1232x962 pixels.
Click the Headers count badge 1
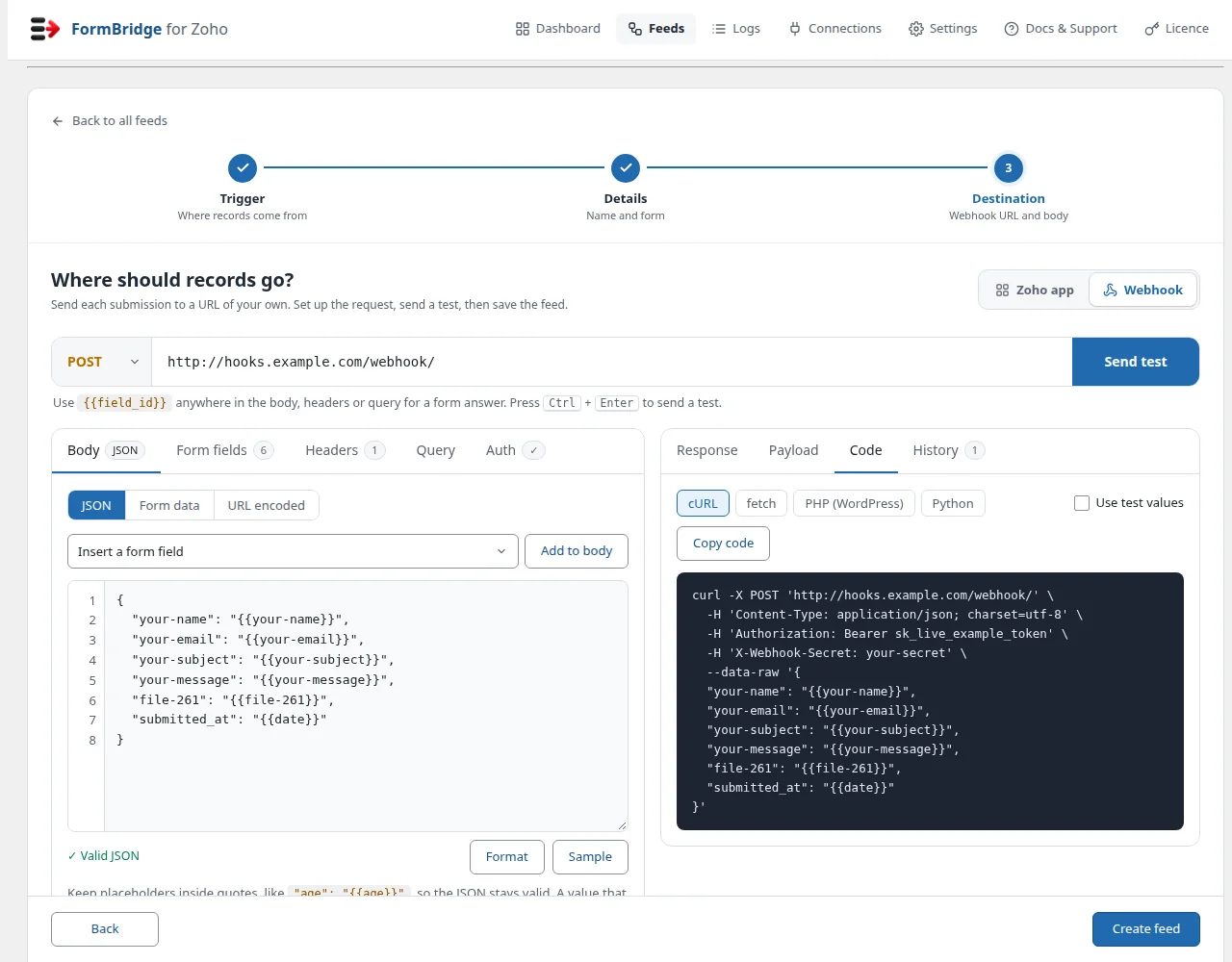(374, 450)
